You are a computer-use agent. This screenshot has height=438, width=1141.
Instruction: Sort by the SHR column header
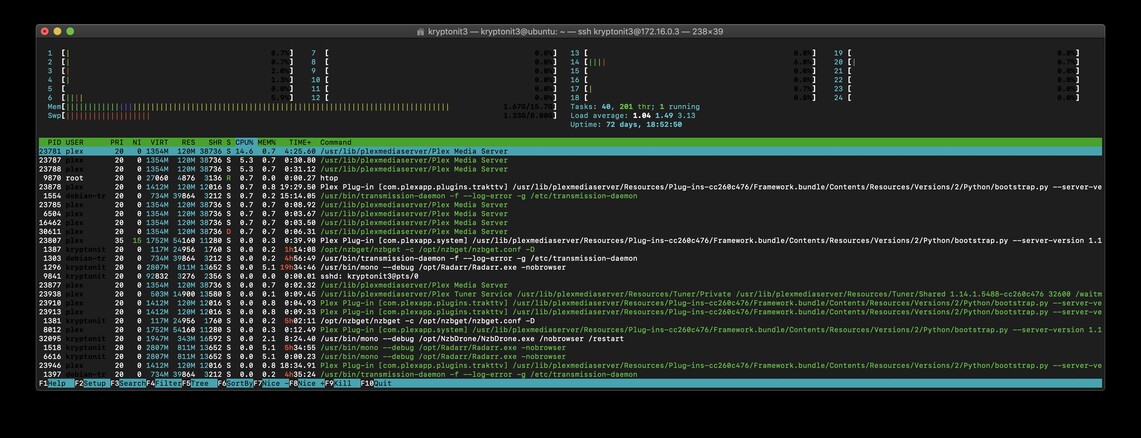click(215, 143)
